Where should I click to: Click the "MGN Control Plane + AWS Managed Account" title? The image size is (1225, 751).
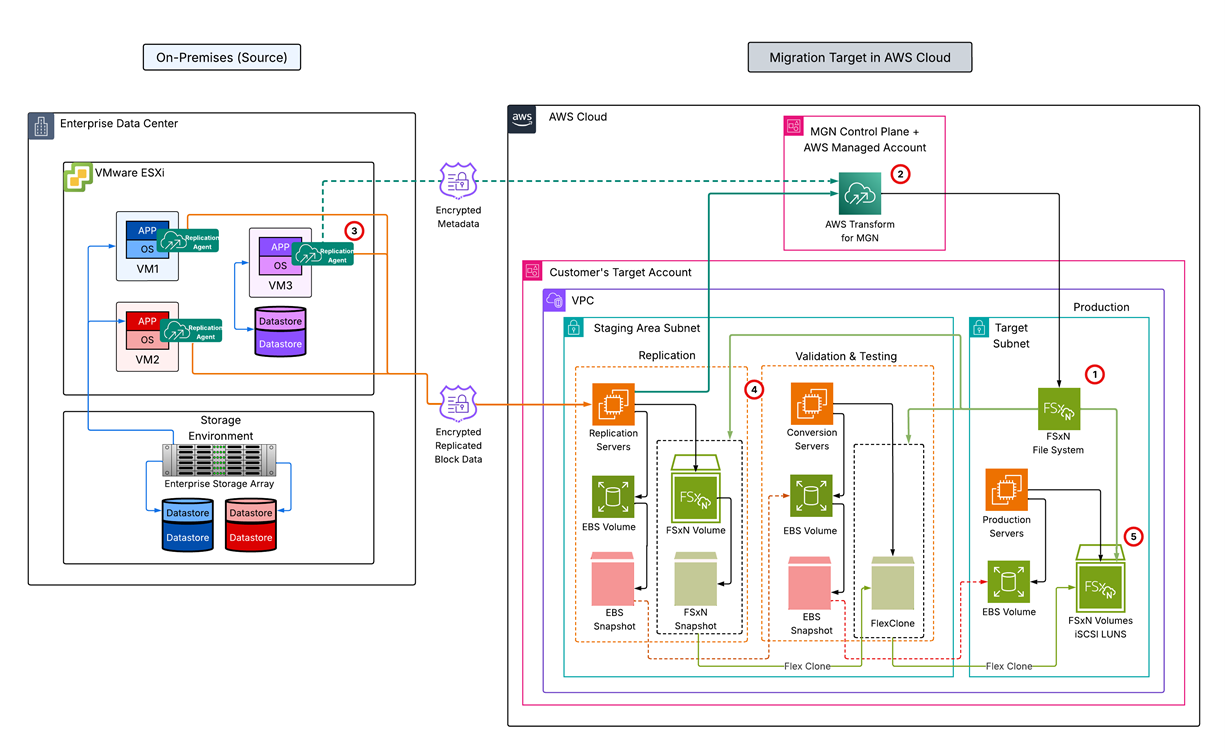pyautogui.click(x=865, y=139)
